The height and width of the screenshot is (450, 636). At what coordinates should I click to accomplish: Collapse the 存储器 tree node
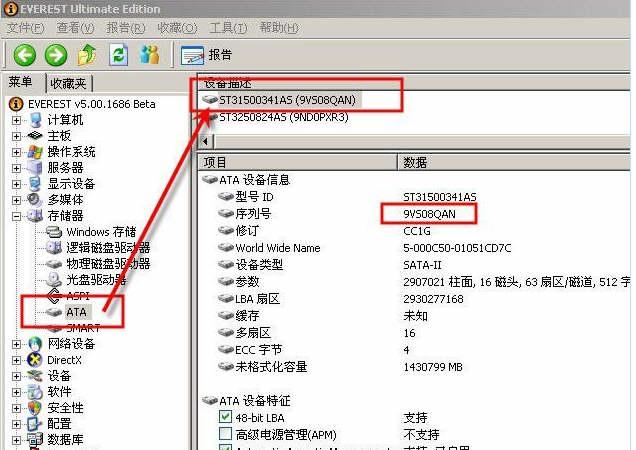click(16, 216)
